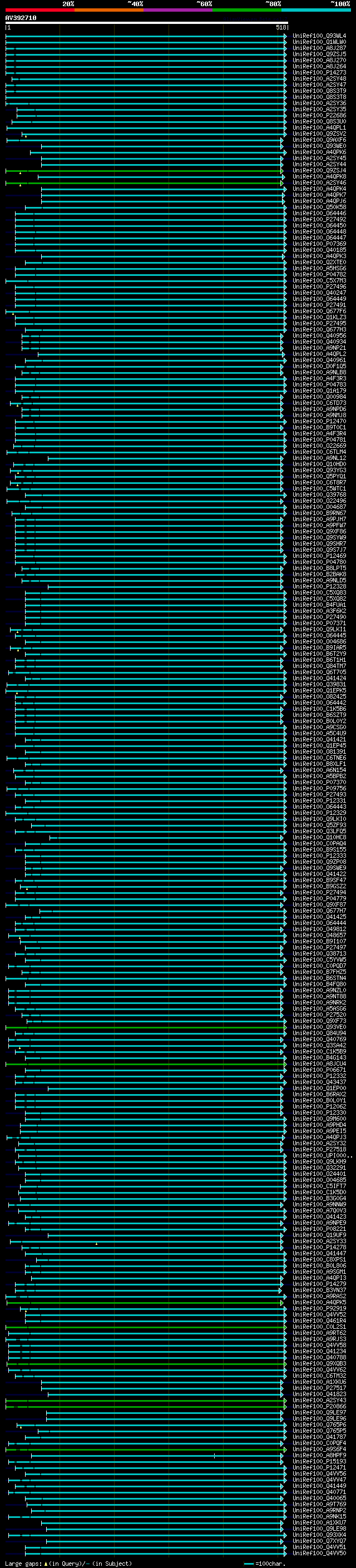The image size is (356, 1568).
Task: Select the UniRef100_C5YVW5 label
Action: [319, 960]
